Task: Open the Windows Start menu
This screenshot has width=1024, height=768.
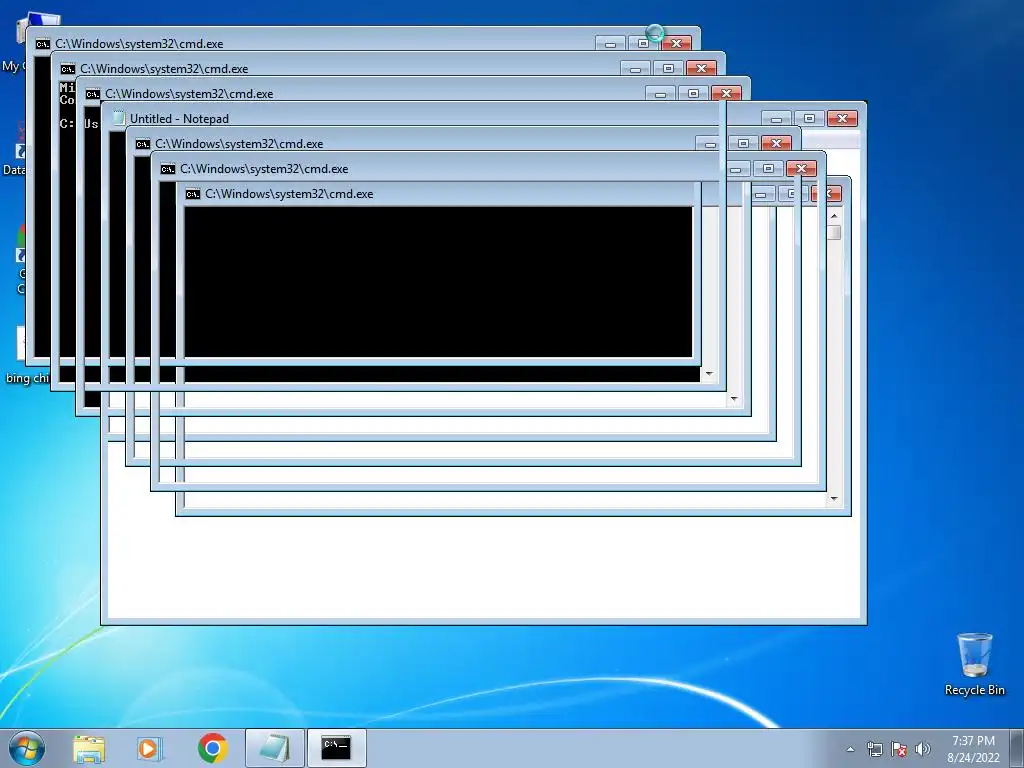Action: pyautogui.click(x=27, y=748)
